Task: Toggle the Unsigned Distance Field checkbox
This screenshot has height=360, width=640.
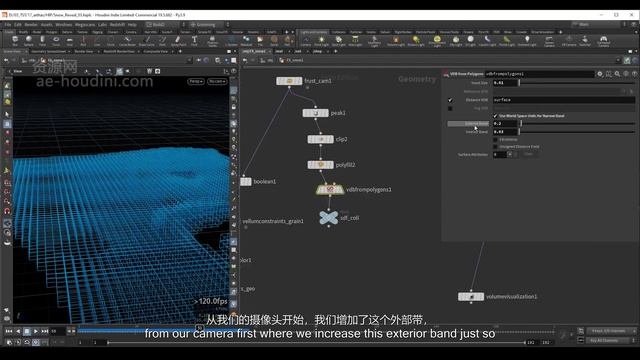Action: click(x=495, y=147)
